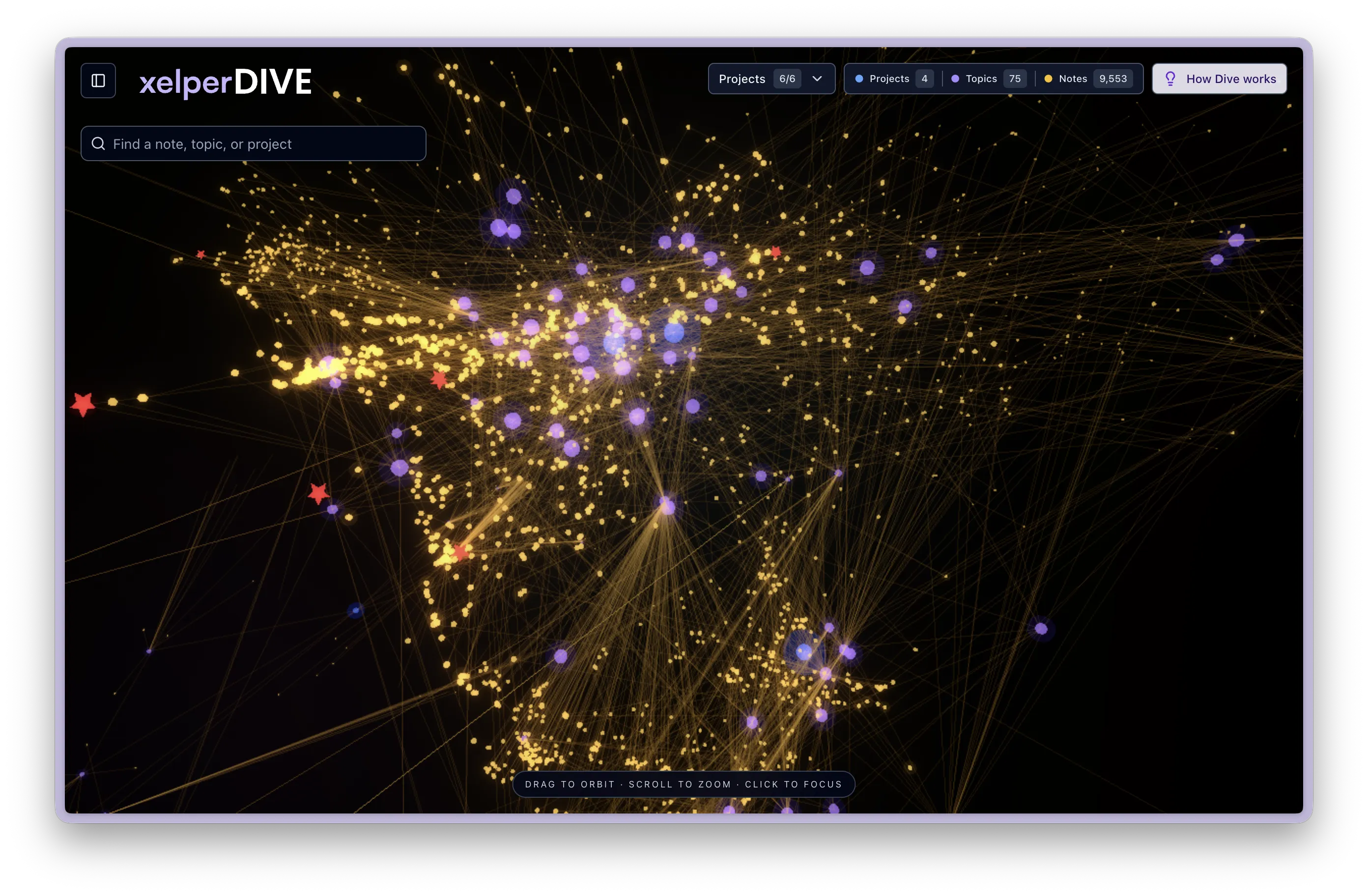Click the large red star node at far left
Image resolution: width=1368 pixels, height=896 pixels.
coord(83,404)
